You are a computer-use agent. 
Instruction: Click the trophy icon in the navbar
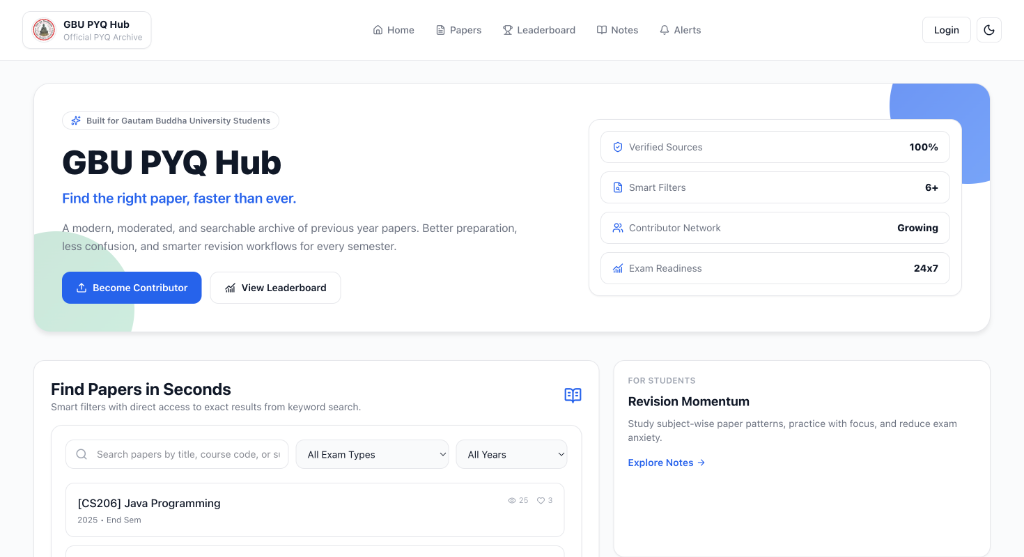[507, 30]
